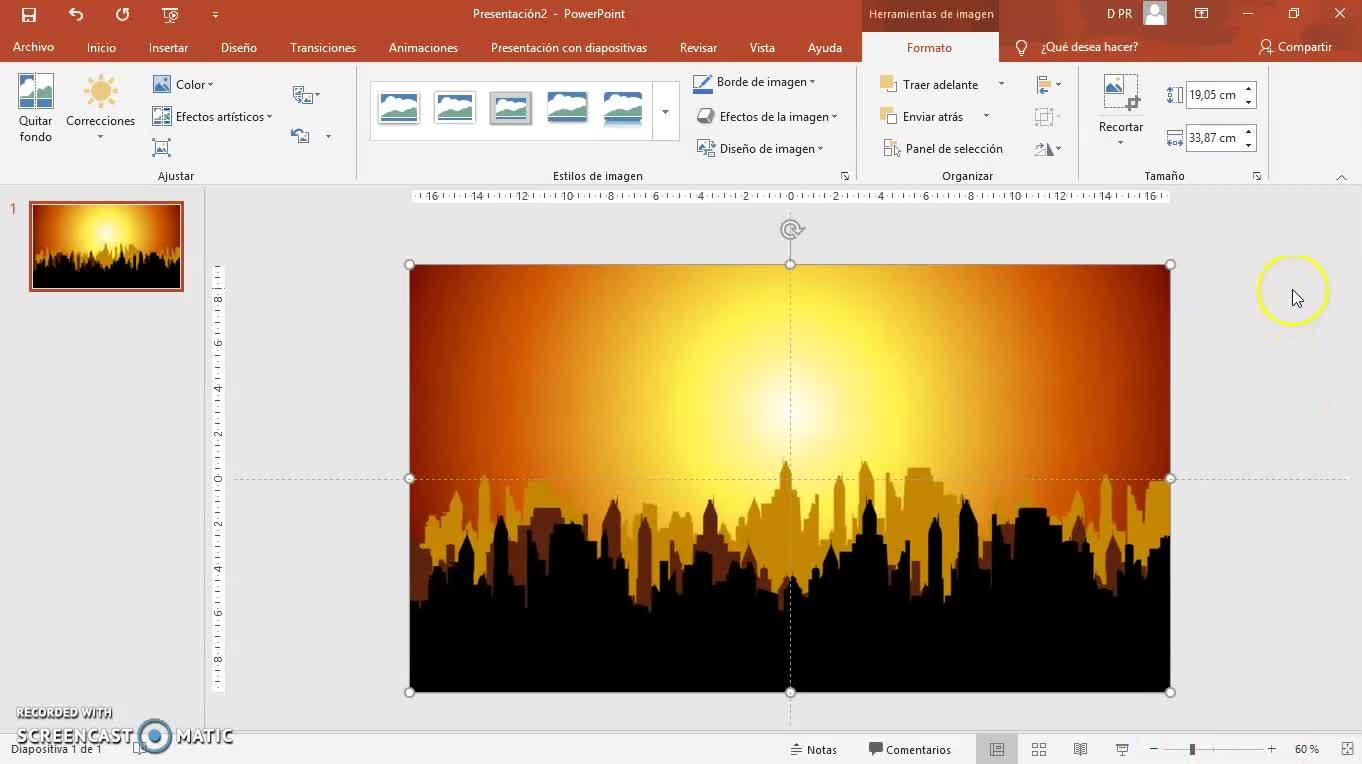This screenshot has width=1362, height=764.
Task: Switch to Normal view
Action: coord(997,749)
